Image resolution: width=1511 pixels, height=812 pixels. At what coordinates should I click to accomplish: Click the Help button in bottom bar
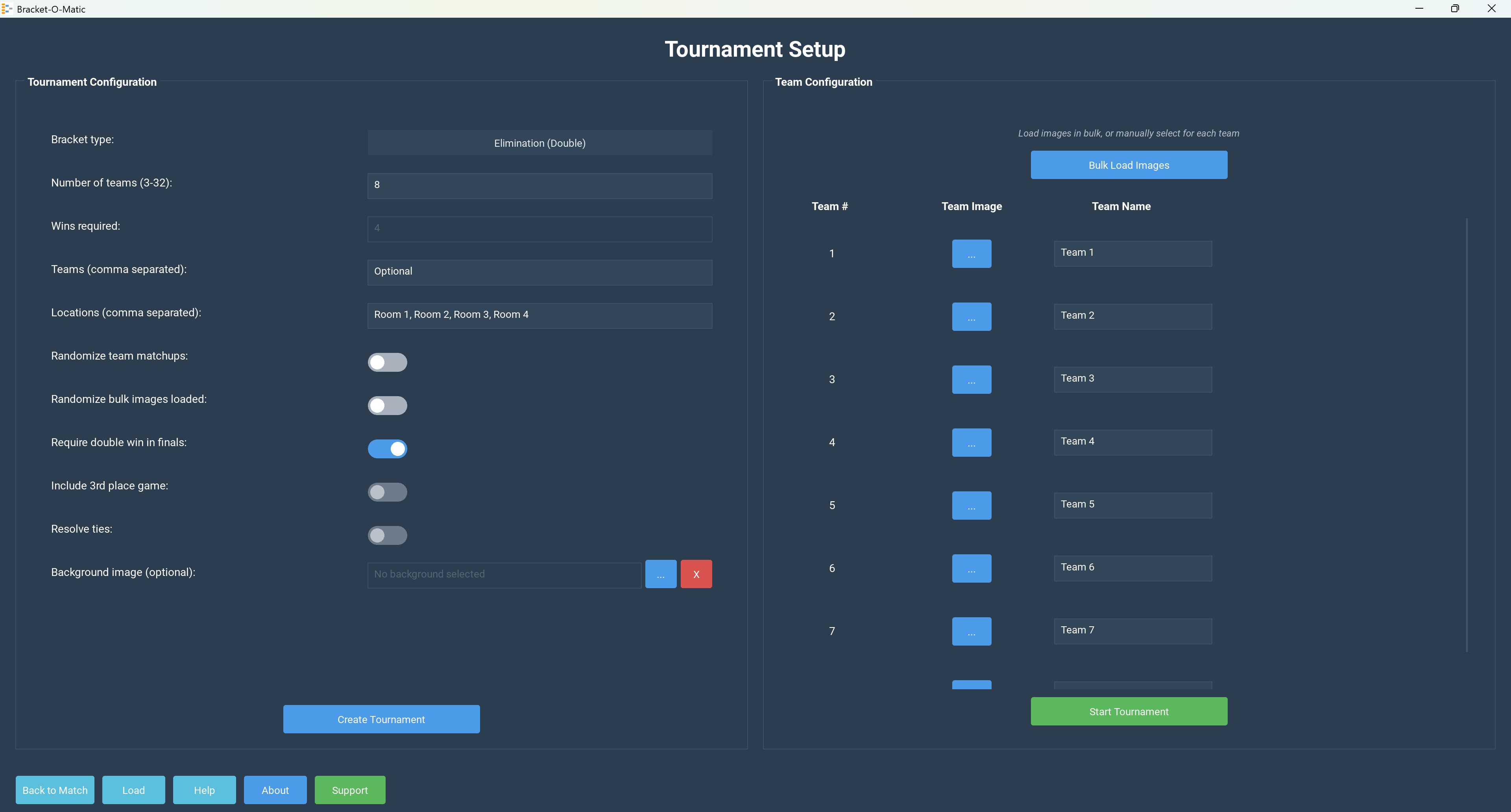[204, 790]
